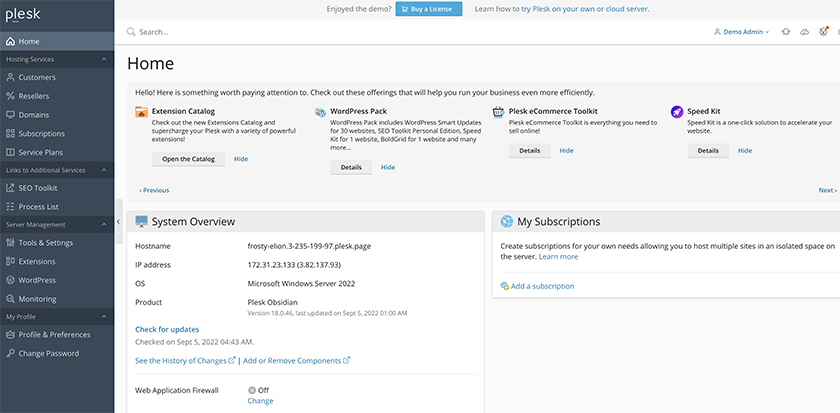
Task: Open Profile & Preferences
Action: point(57,335)
